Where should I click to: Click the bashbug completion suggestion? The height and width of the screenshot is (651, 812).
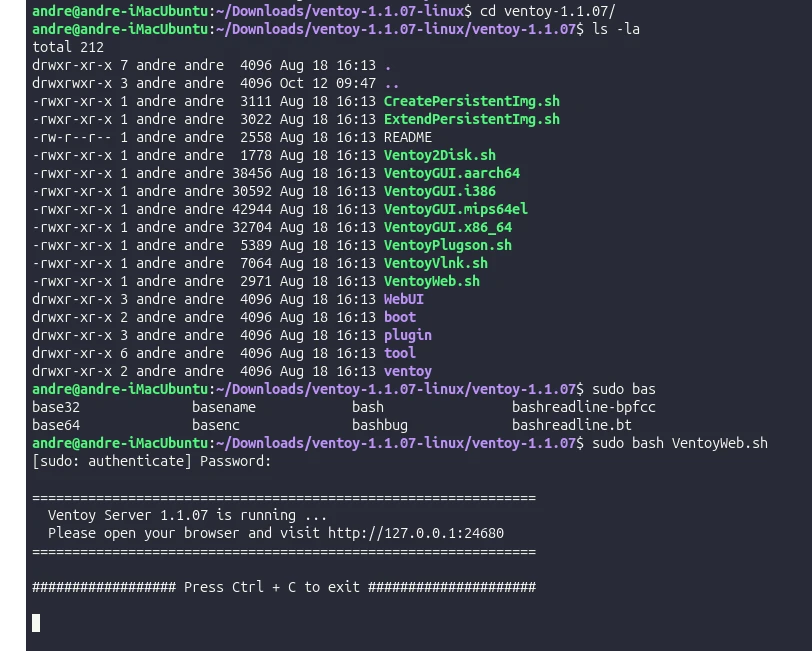point(380,425)
